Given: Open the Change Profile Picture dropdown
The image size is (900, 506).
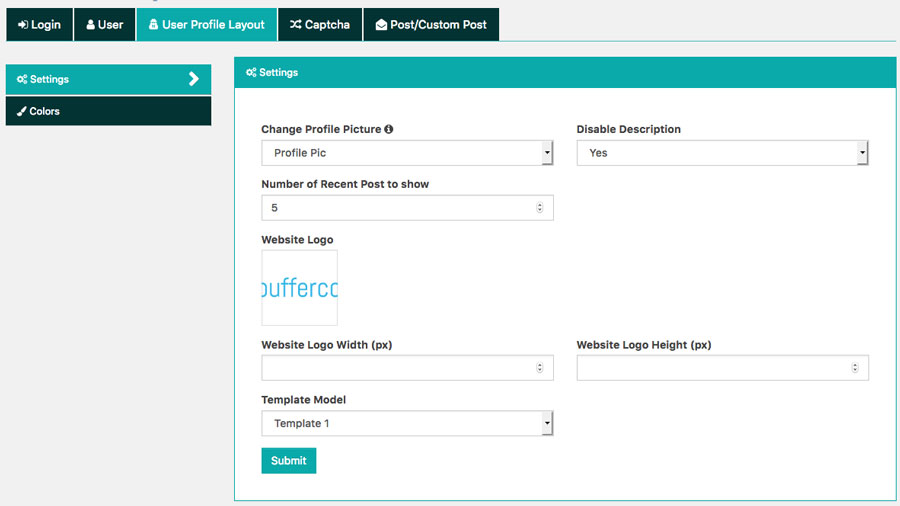Looking at the screenshot, I should pyautogui.click(x=407, y=153).
